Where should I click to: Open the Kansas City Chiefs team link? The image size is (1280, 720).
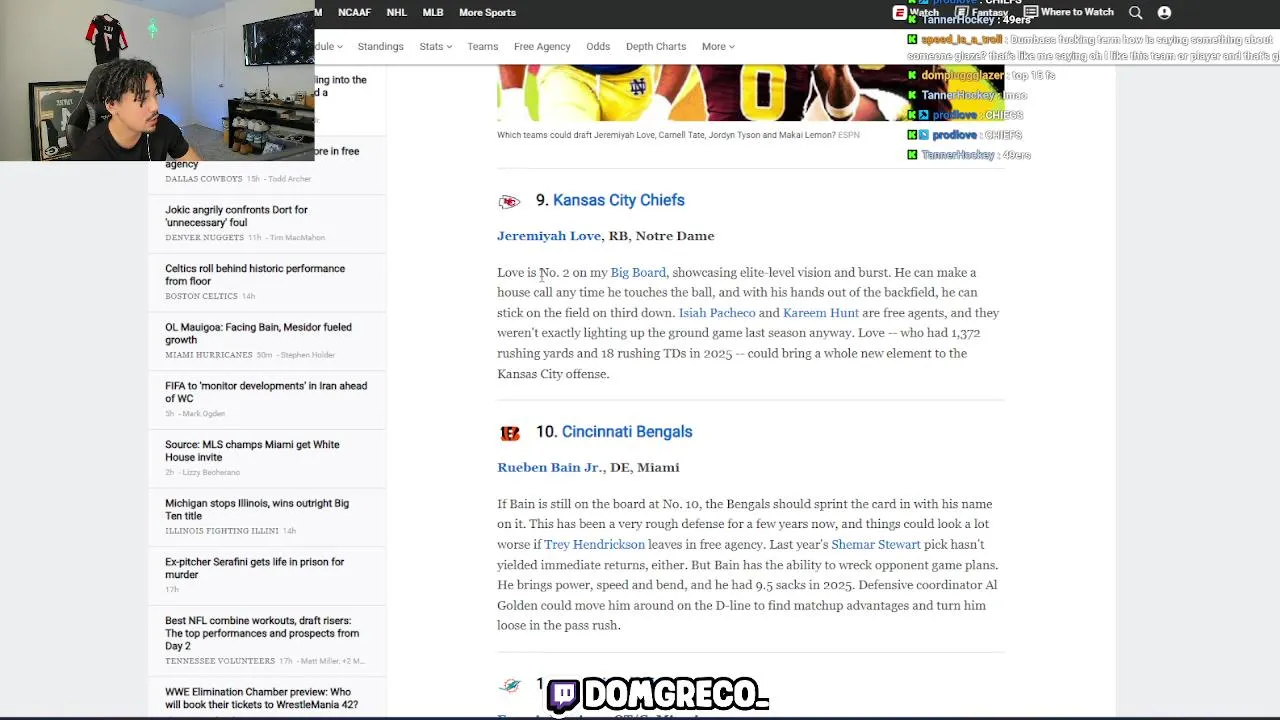point(618,200)
